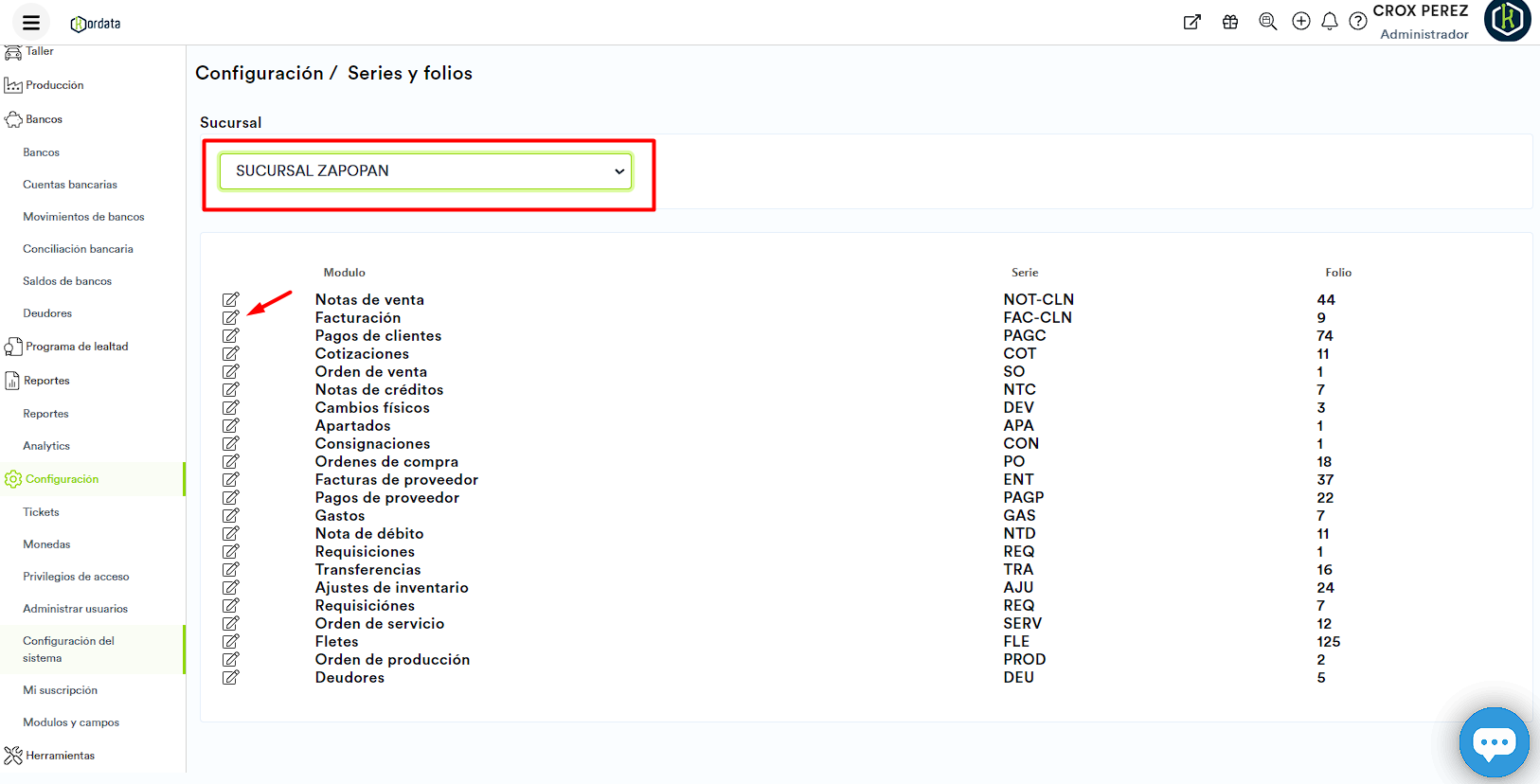The width and height of the screenshot is (1540, 784).
Task: Click edit icon for Deudores row
Action: click(x=230, y=678)
